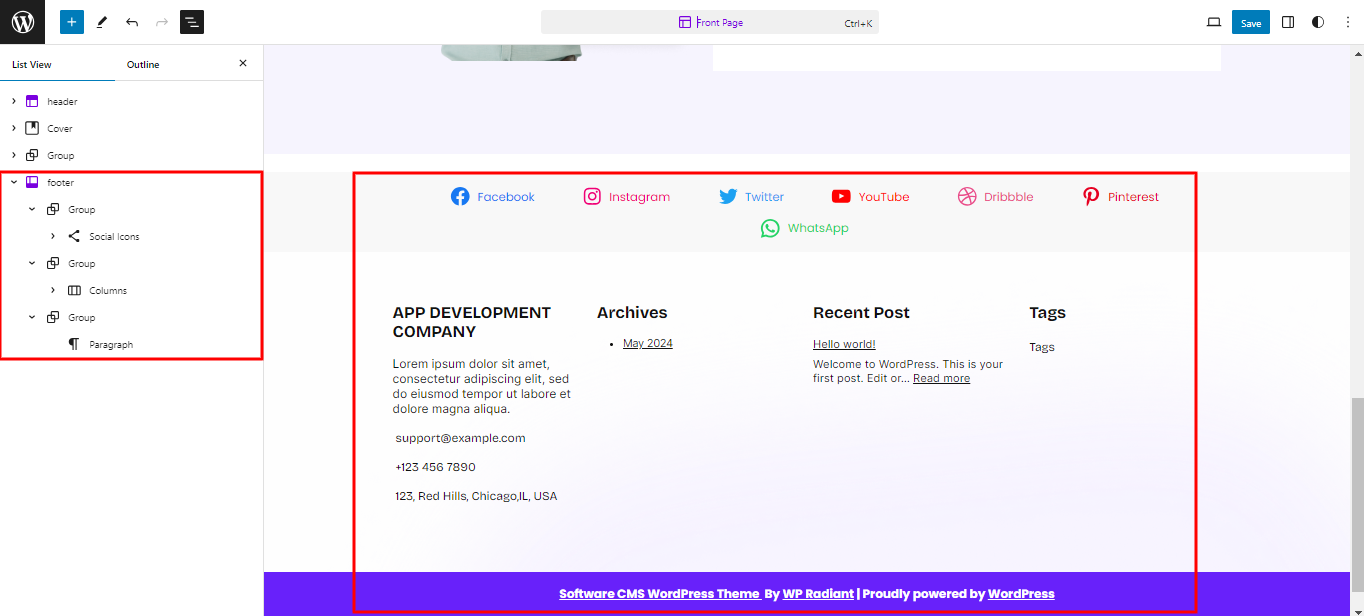
Task: Open the Styles half-circle icon
Action: pyautogui.click(x=1318, y=22)
